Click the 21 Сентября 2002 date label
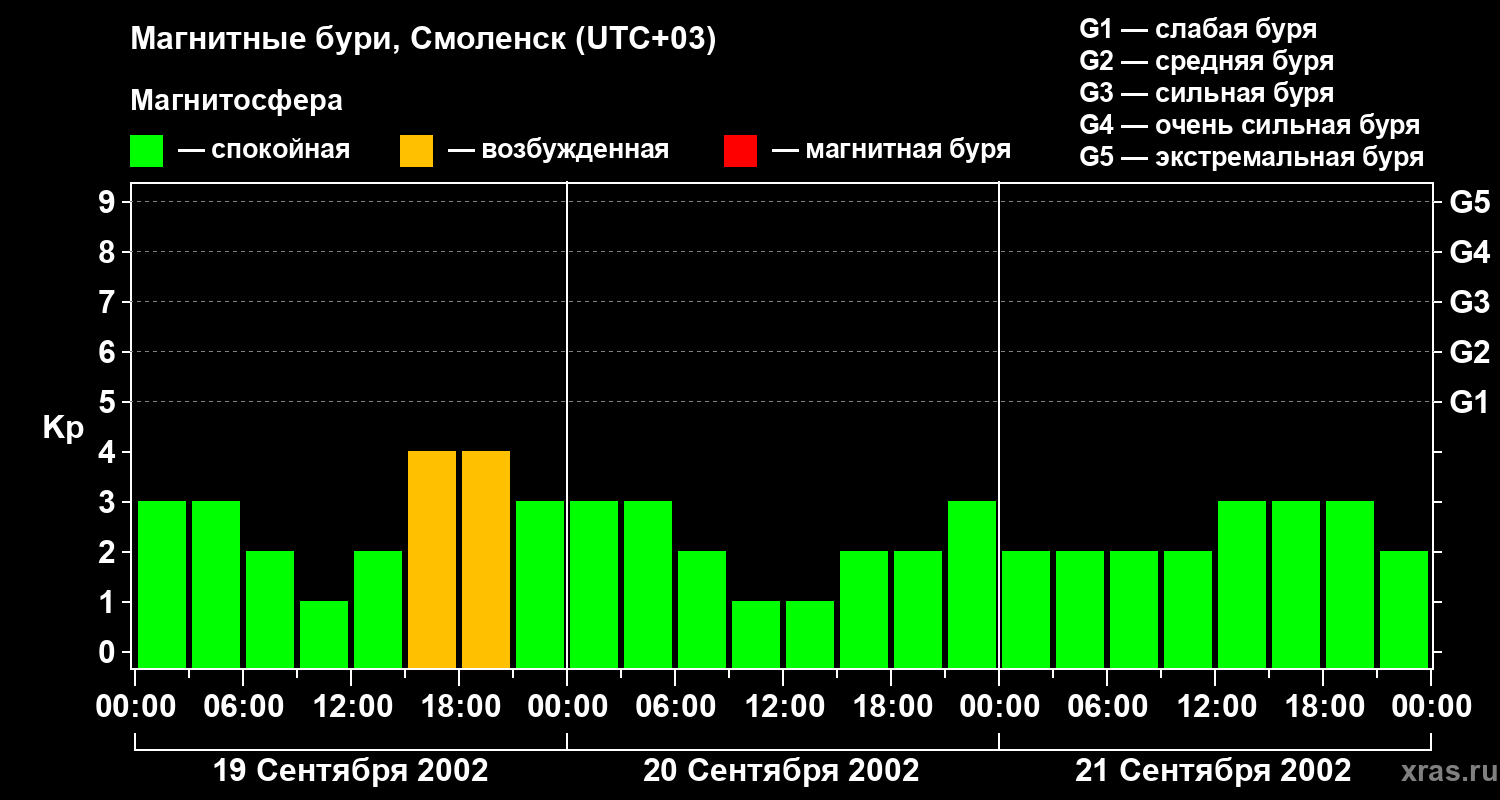The height and width of the screenshot is (800, 1500). [1213, 771]
